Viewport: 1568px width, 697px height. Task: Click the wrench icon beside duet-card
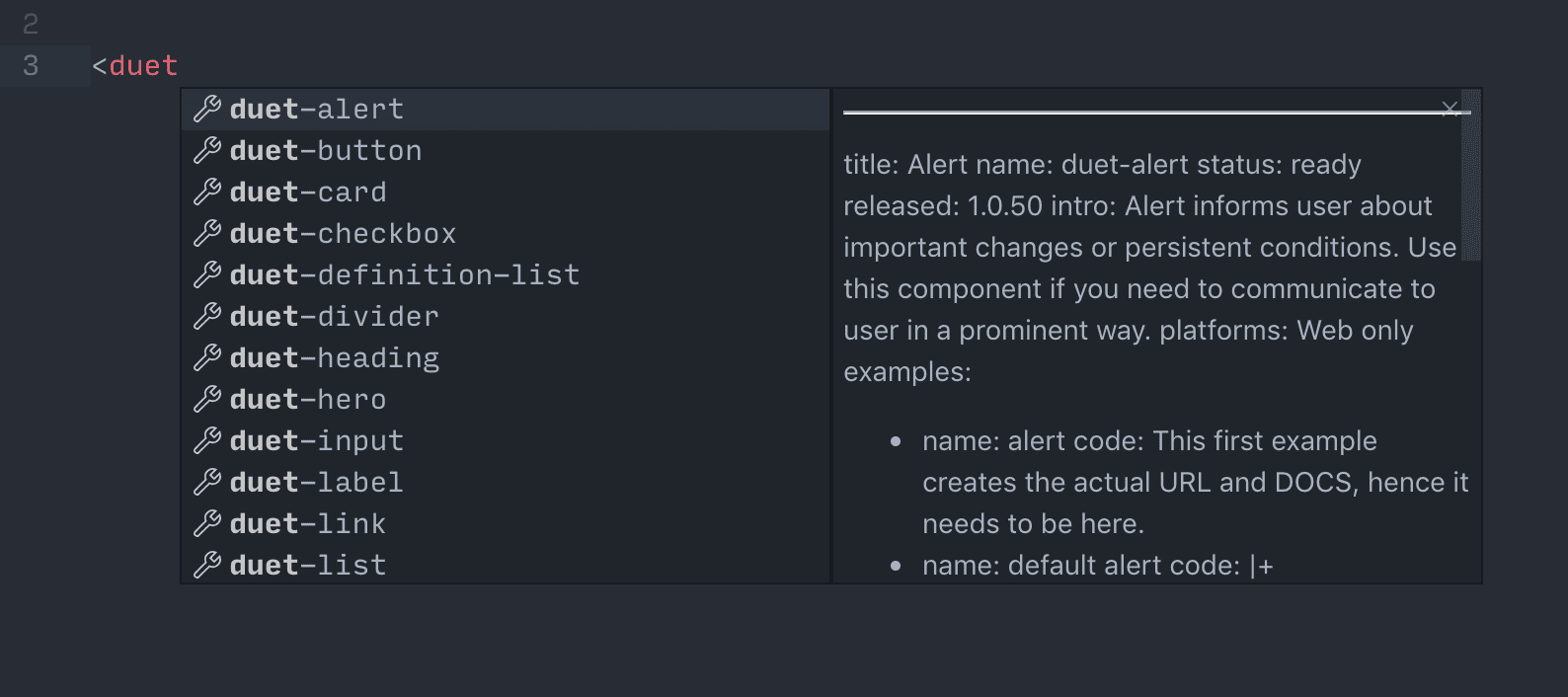tap(206, 192)
